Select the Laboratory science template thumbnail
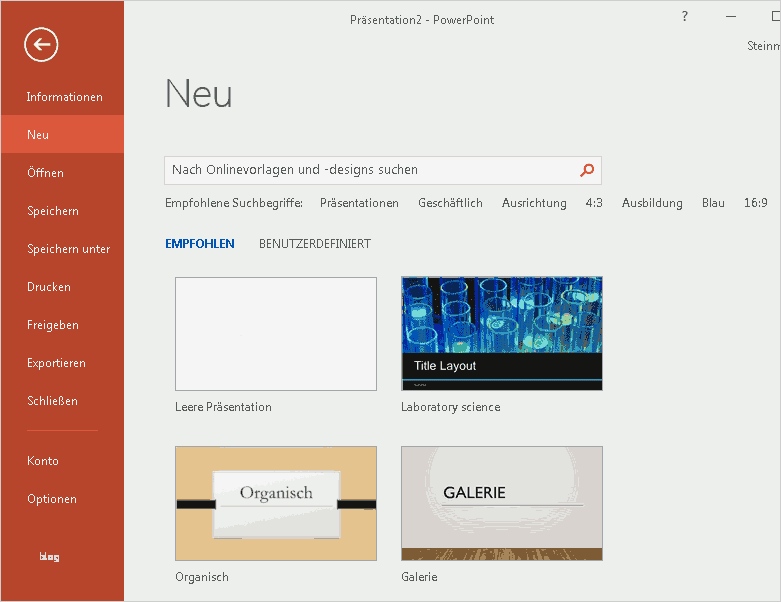Image resolution: width=781 pixels, height=602 pixels. [x=502, y=334]
